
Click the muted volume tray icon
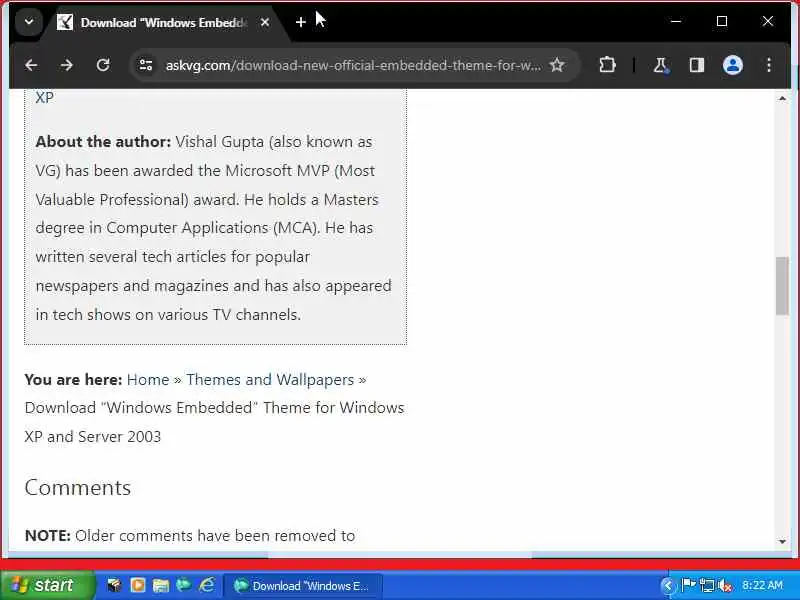[x=724, y=585]
